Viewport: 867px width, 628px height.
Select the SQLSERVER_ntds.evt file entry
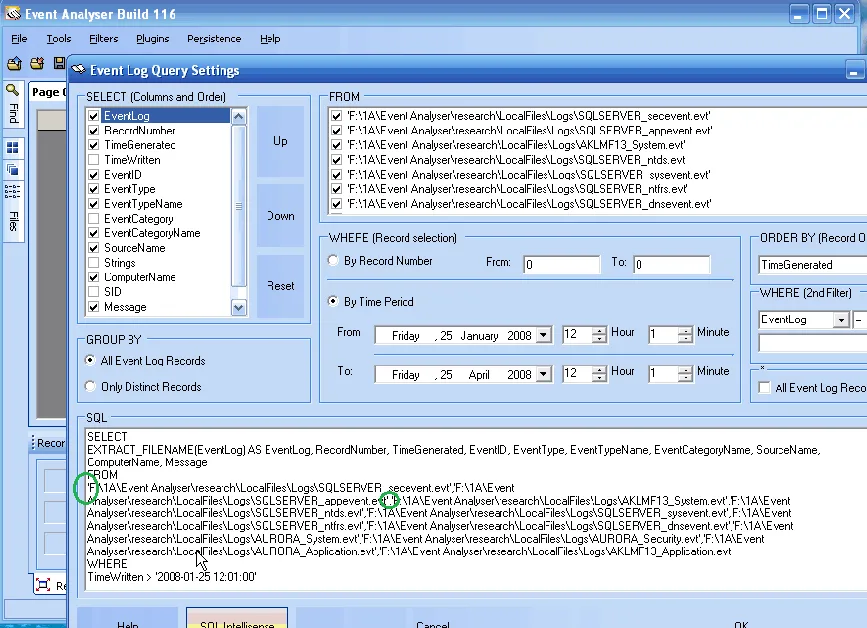click(x=516, y=160)
